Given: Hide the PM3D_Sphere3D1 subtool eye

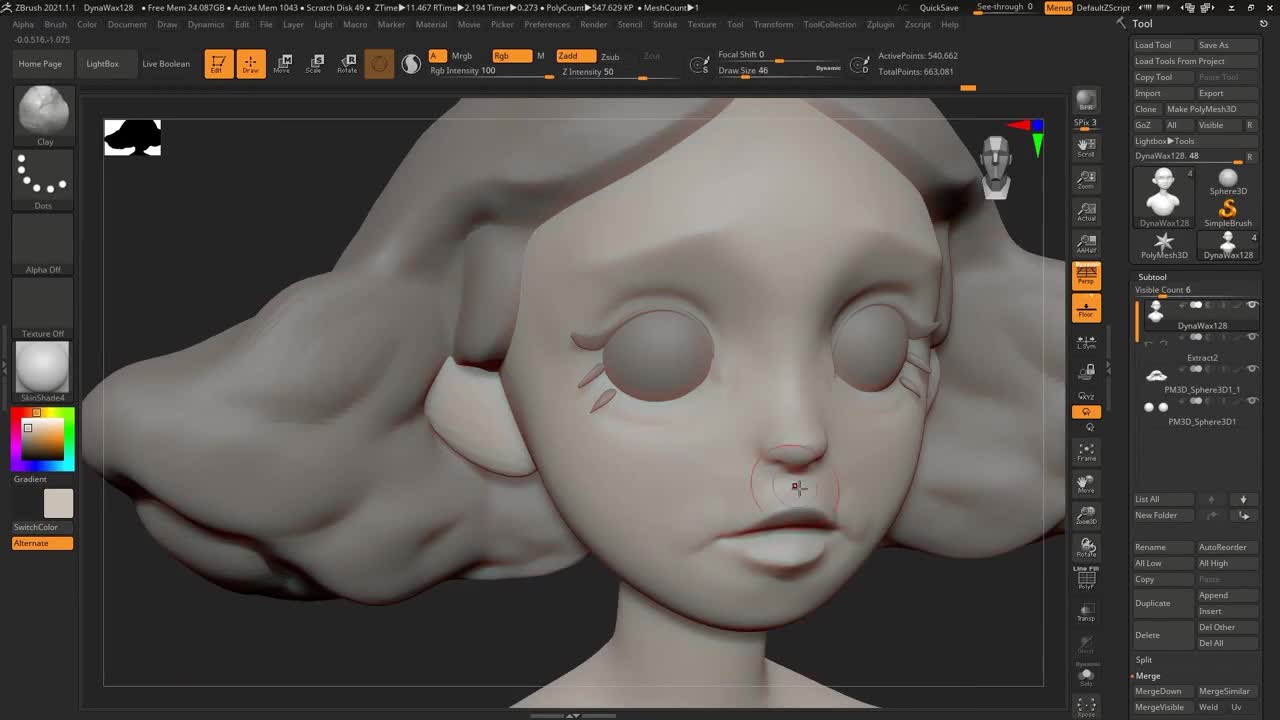Looking at the screenshot, I should tap(1252, 401).
